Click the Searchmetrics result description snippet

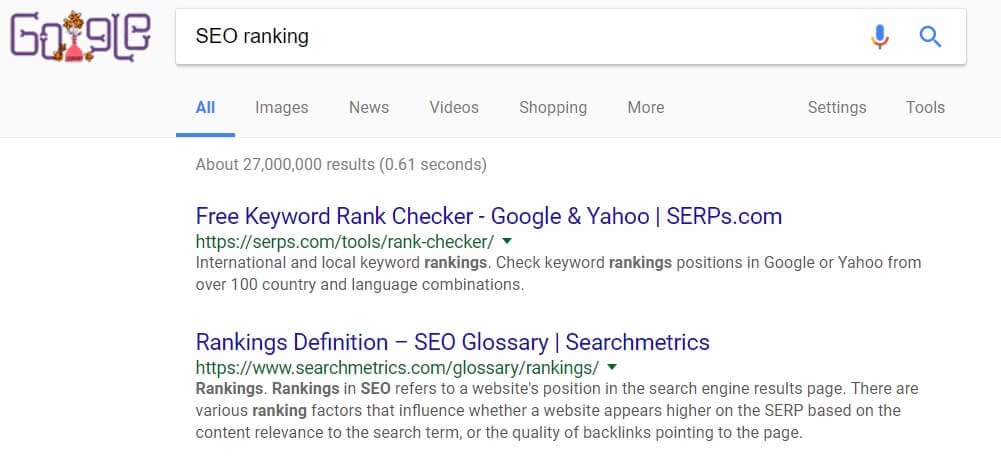tap(557, 410)
